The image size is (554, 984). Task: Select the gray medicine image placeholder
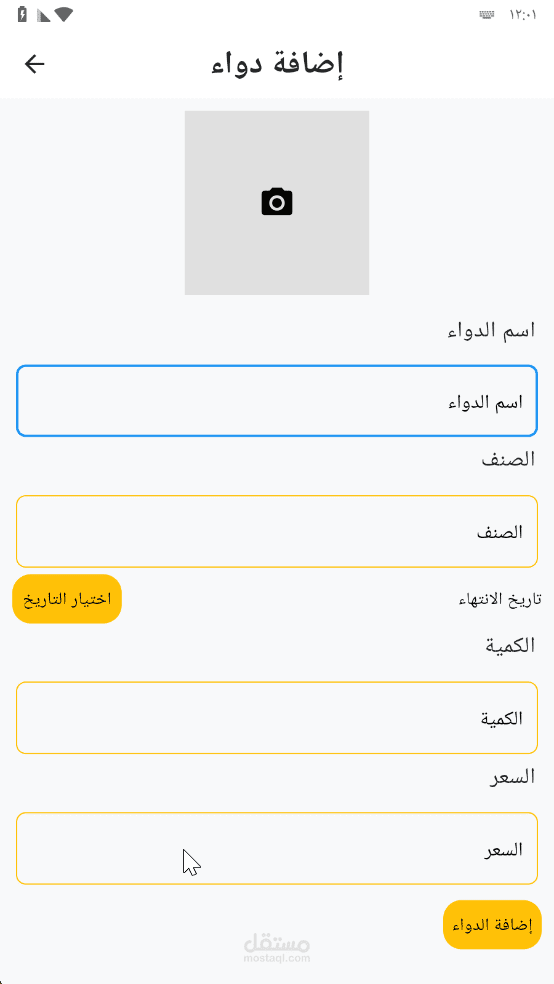click(277, 203)
